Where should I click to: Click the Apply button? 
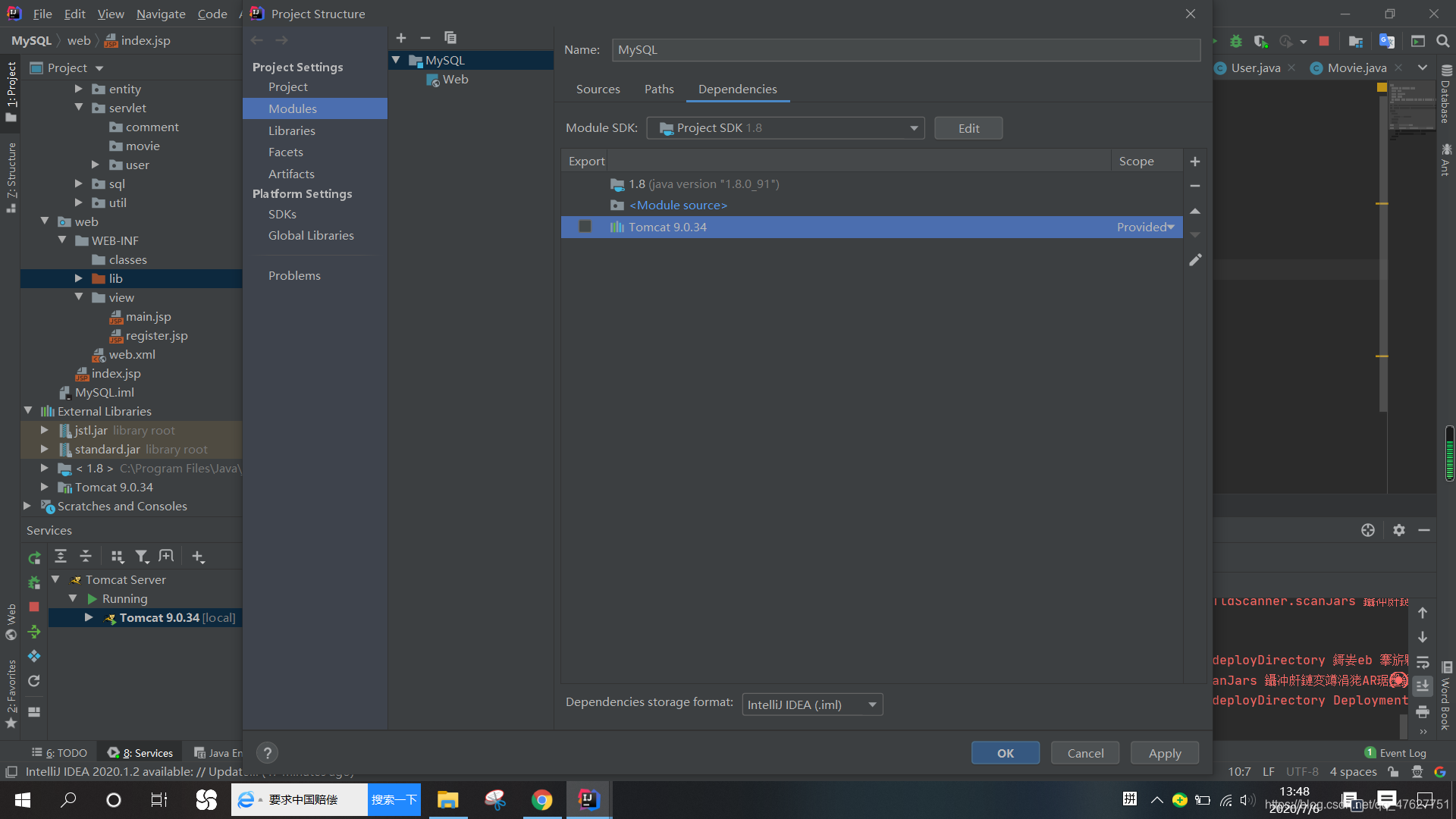tap(1165, 753)
